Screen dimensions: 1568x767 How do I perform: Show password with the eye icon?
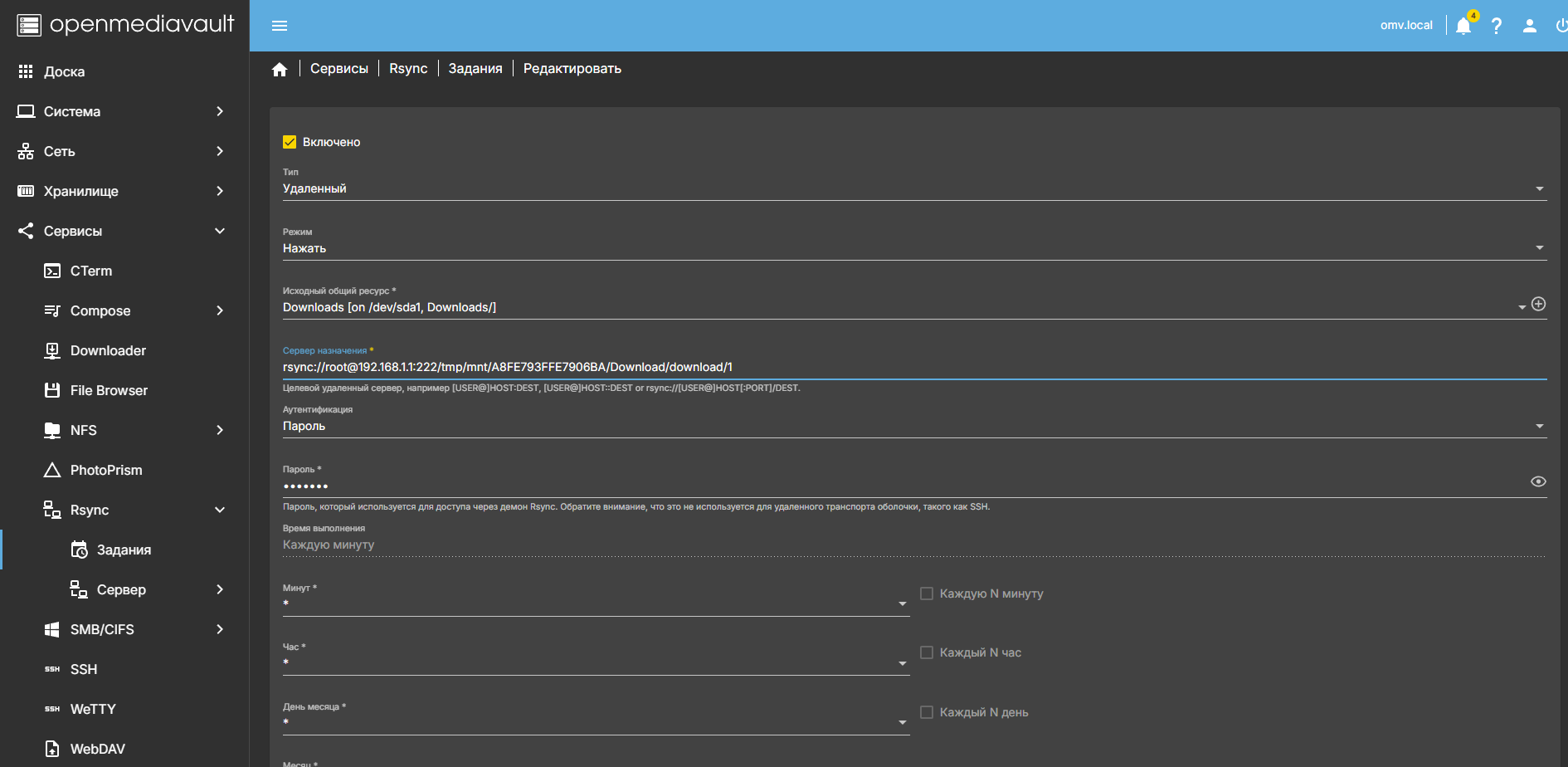[x=1538, y=481]
